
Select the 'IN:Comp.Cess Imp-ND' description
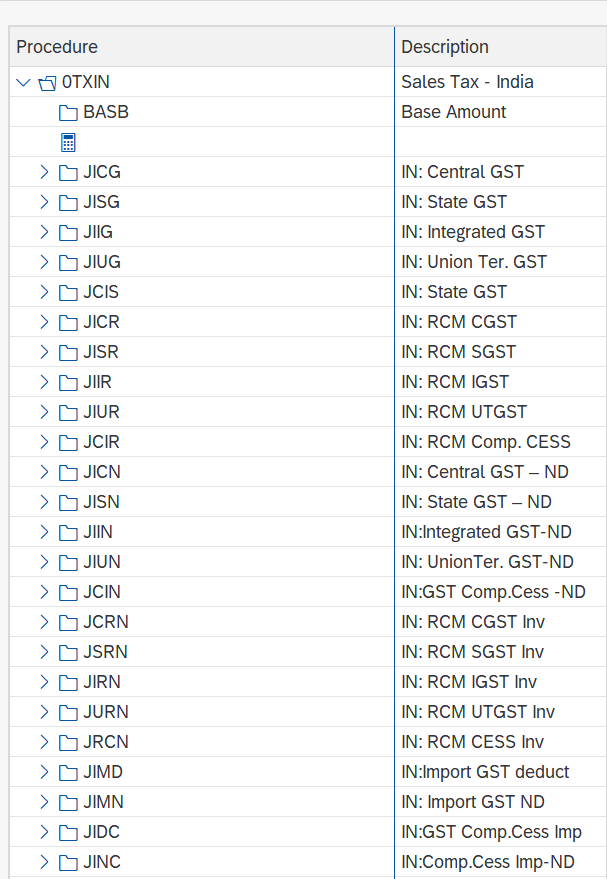(x=488, y=862)
